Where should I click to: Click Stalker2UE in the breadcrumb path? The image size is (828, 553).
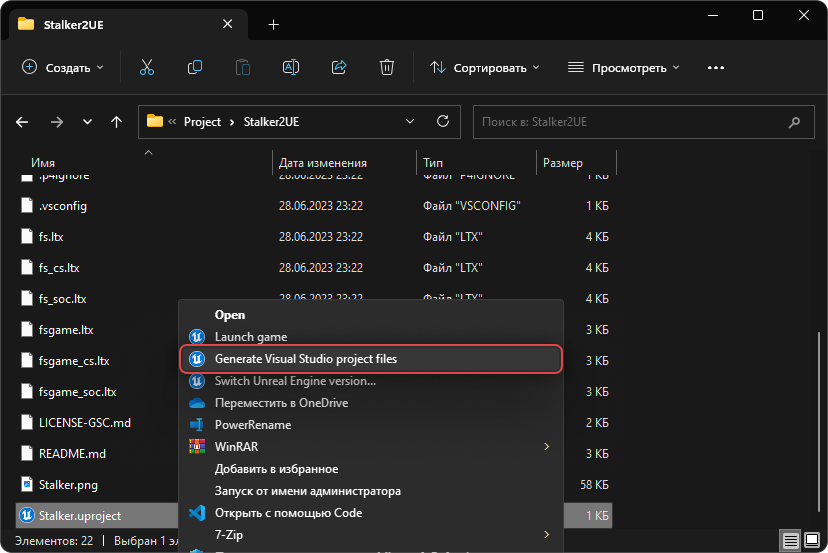[271, 121]
